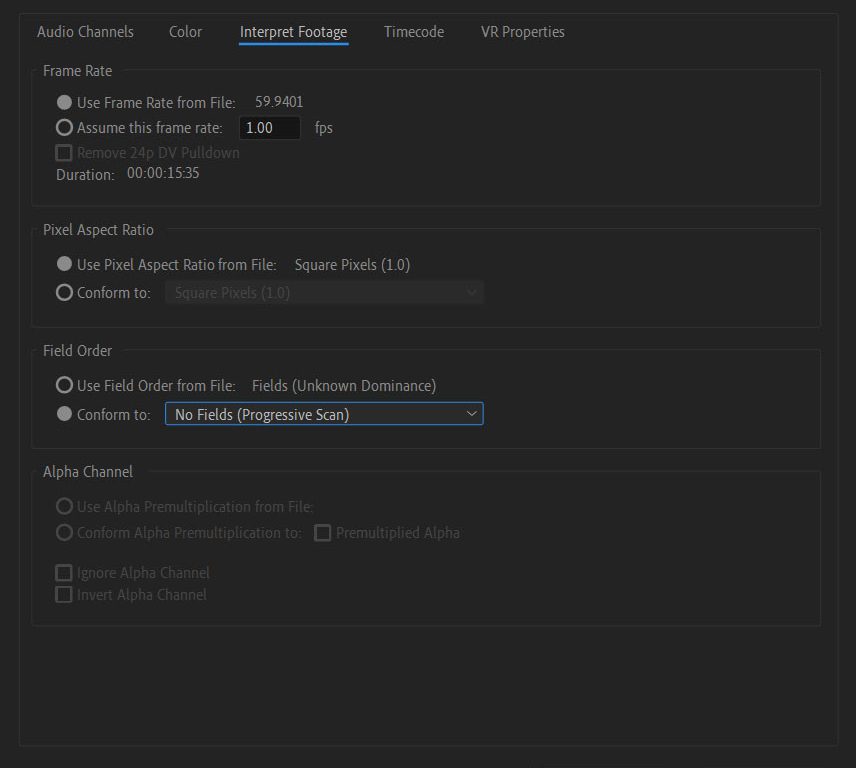Open the Square Pixels conform dropdown
856x768 pixels.
[x=324, y=293]
